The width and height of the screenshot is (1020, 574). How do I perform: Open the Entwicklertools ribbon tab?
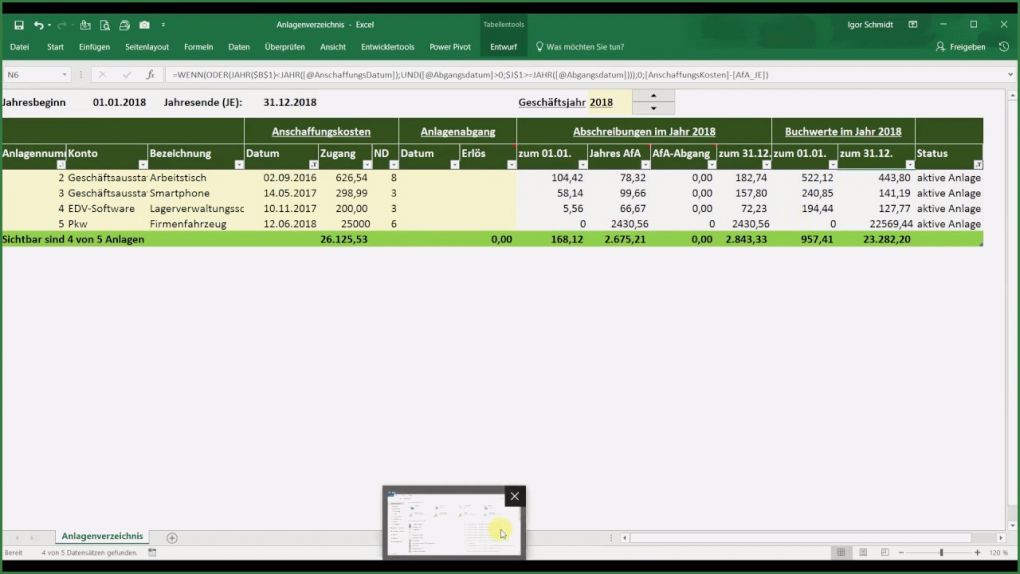[388, 47]
